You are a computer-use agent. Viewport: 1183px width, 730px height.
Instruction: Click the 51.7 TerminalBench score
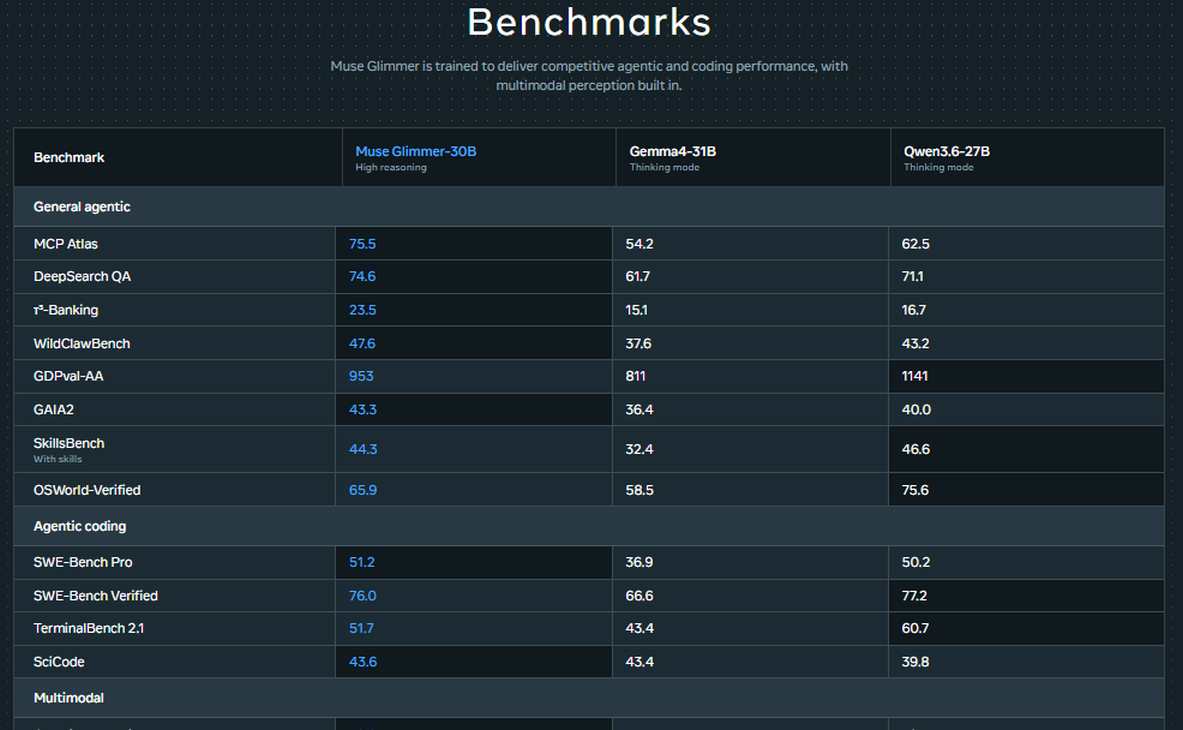(x=361, y=628)
